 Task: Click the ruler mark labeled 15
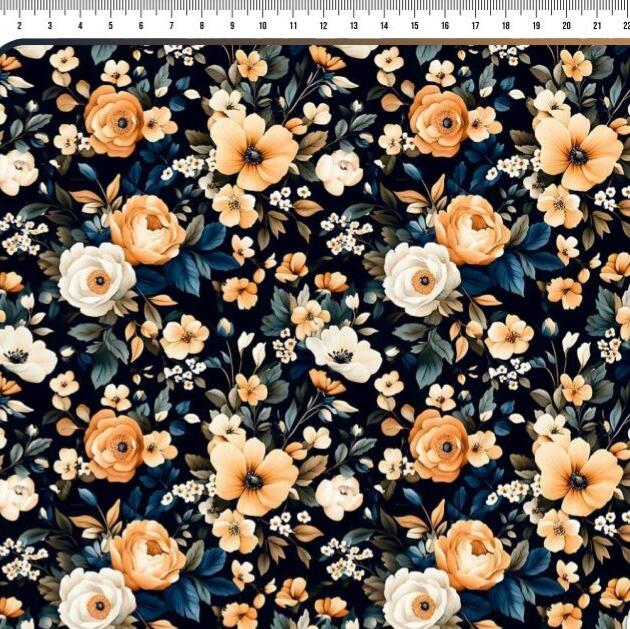415,26
